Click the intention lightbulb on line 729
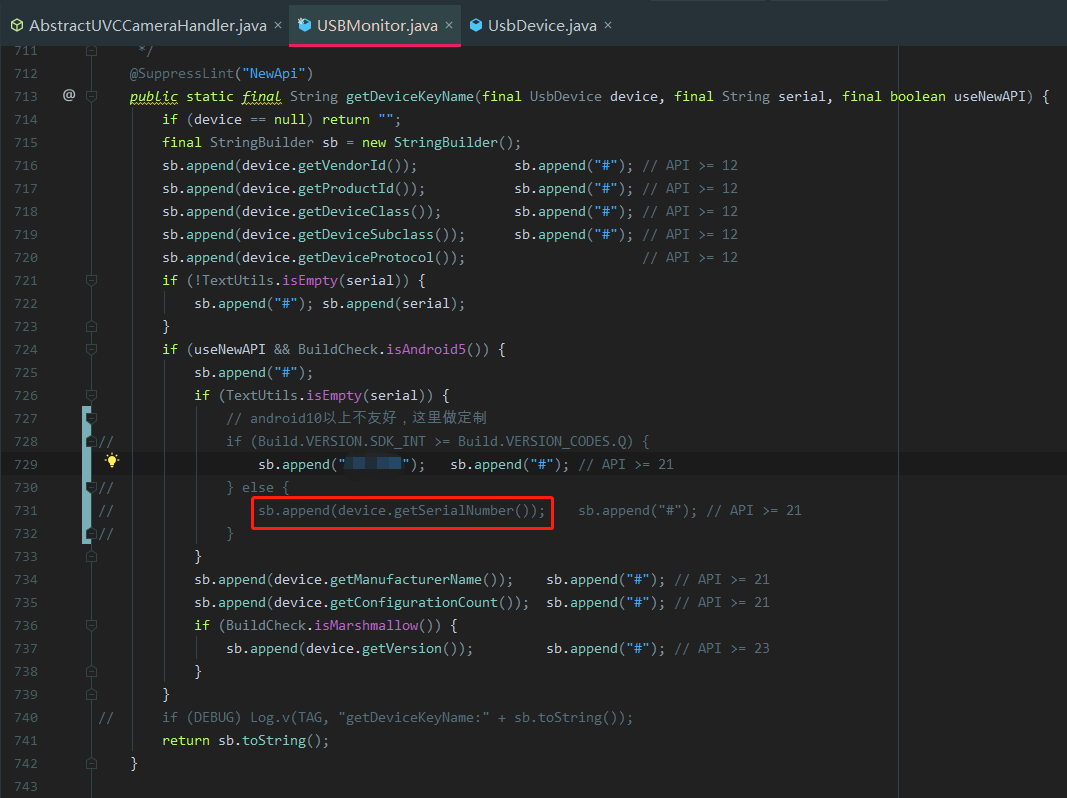The width and height of the screenshot is (1067, 798). [x=112, y=461]
